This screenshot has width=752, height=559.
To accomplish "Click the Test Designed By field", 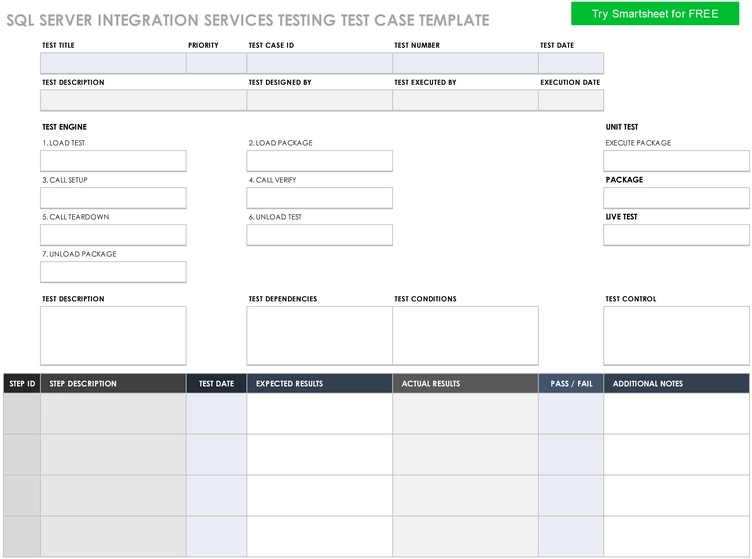I will coord(319,101).
